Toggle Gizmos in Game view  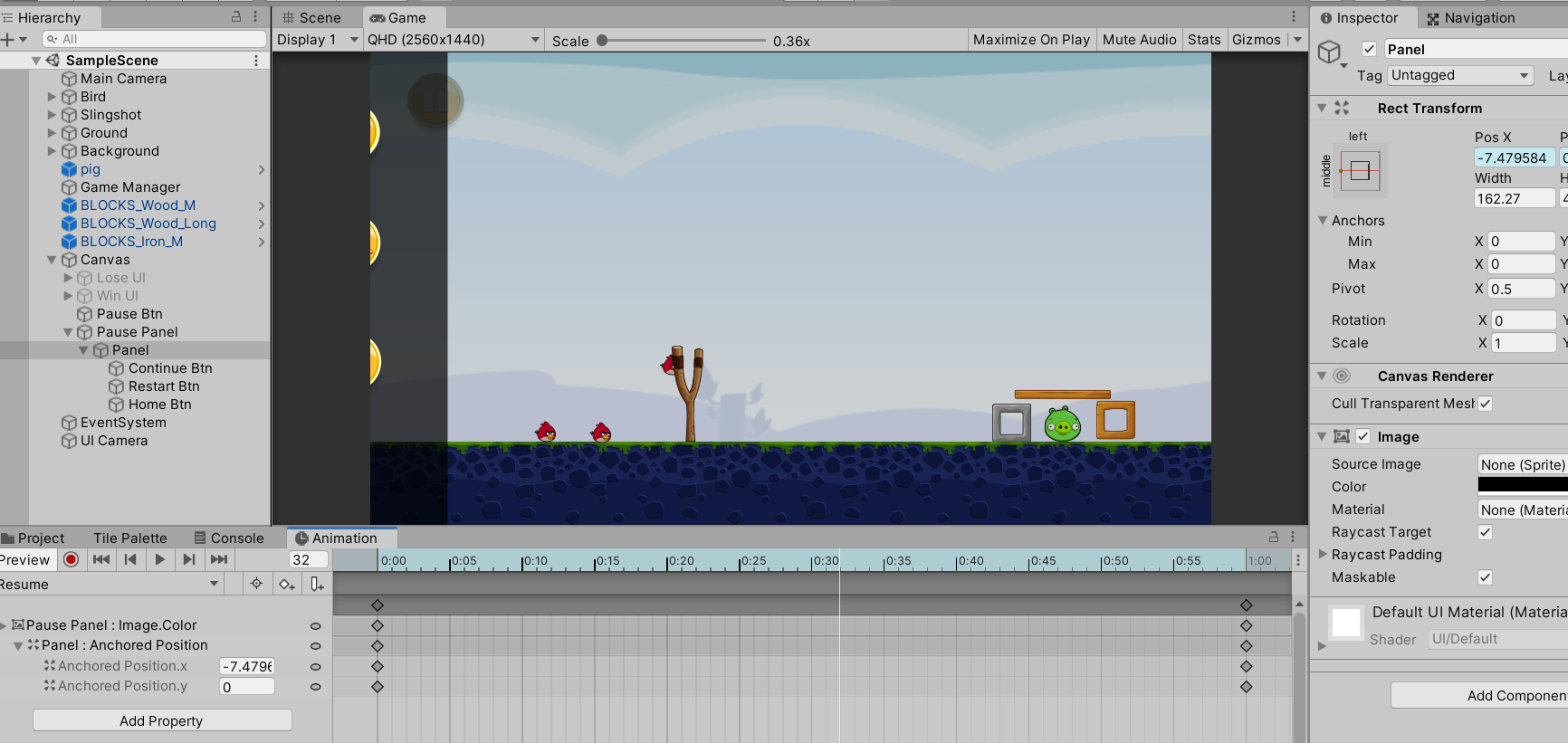pyautogui.click(x=1257, y=39)
